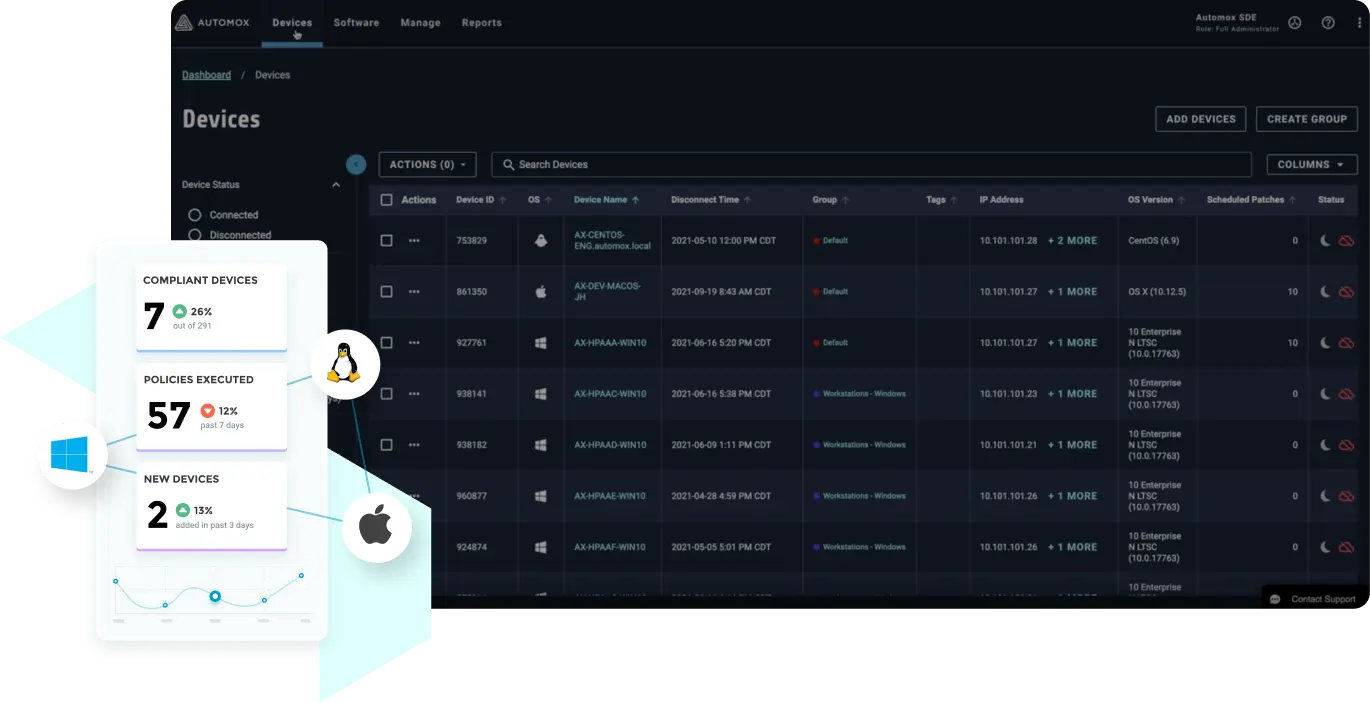
Task: Click the Automox logo icon
Action: point(183,23)
